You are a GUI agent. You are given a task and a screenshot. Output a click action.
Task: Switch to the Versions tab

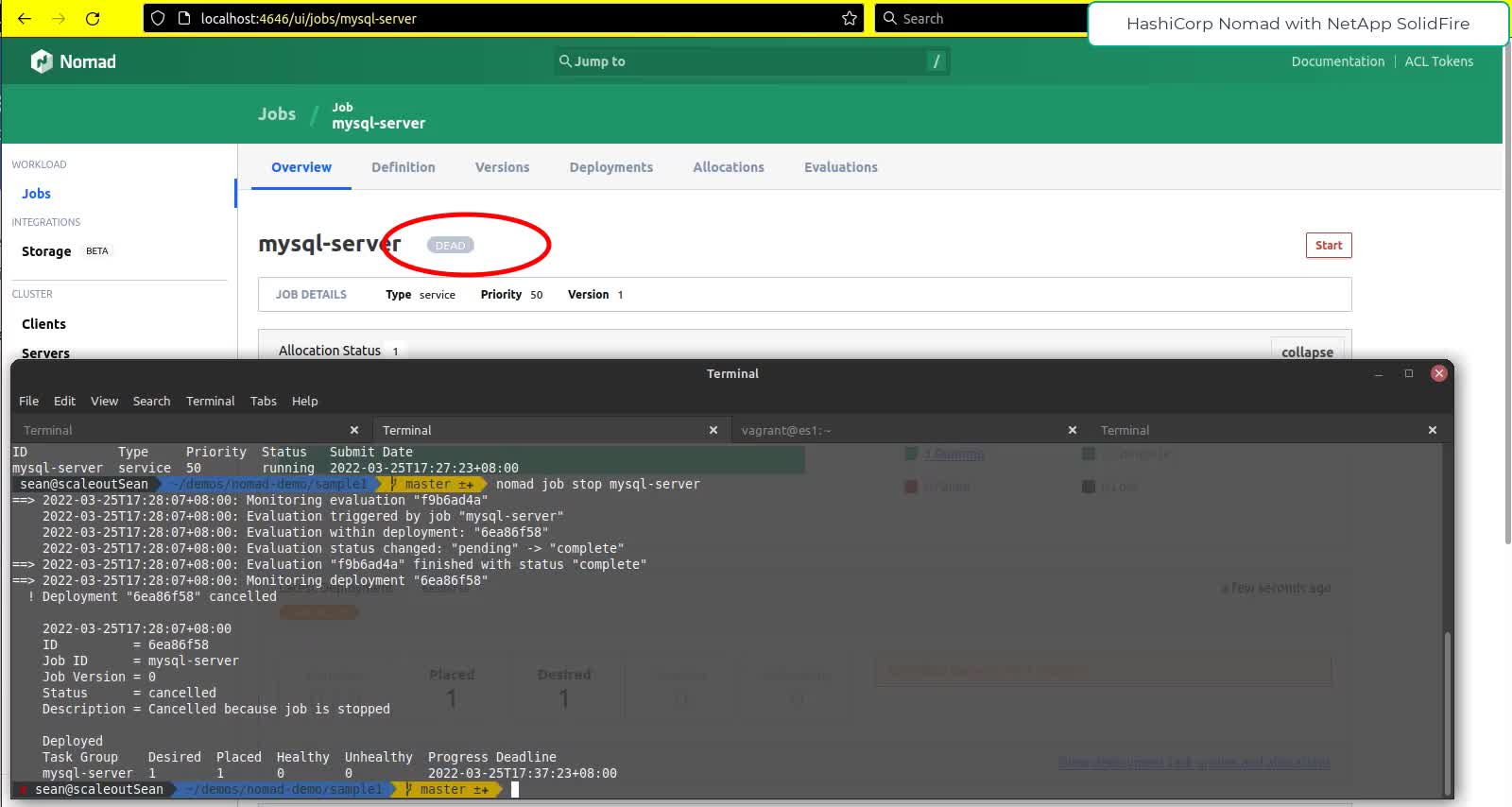(x=502, y=167)
